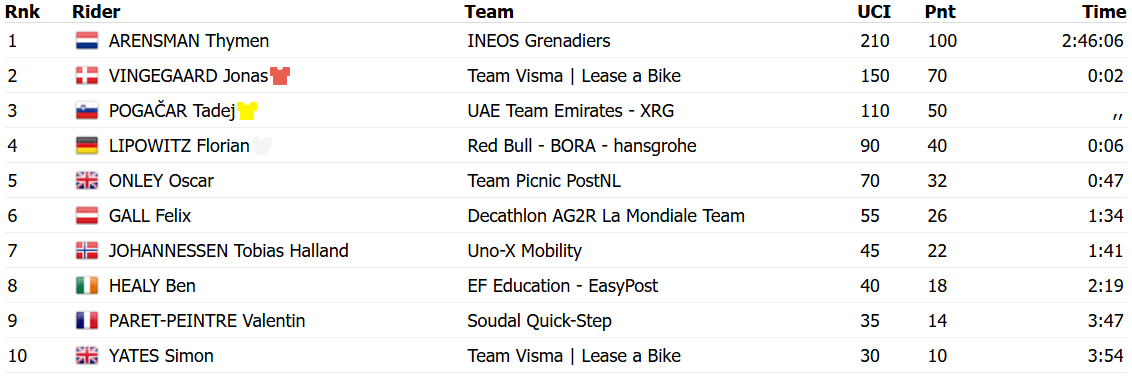Click the Irish flag beside HEALY Ben

(x=87, y=287)
